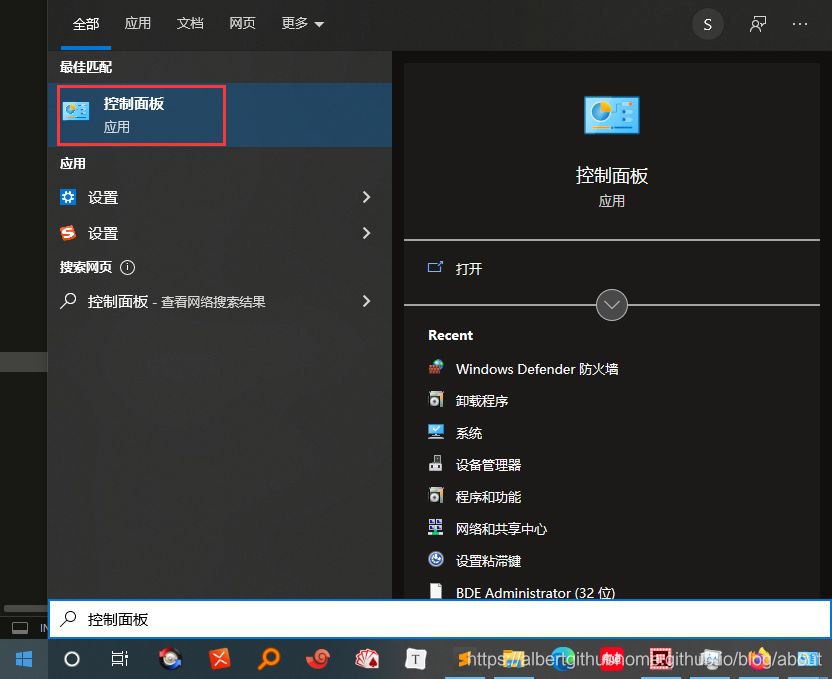The image size is (832, 679).
Task: Click the 打开 open icon
Action: coord(435,267)
